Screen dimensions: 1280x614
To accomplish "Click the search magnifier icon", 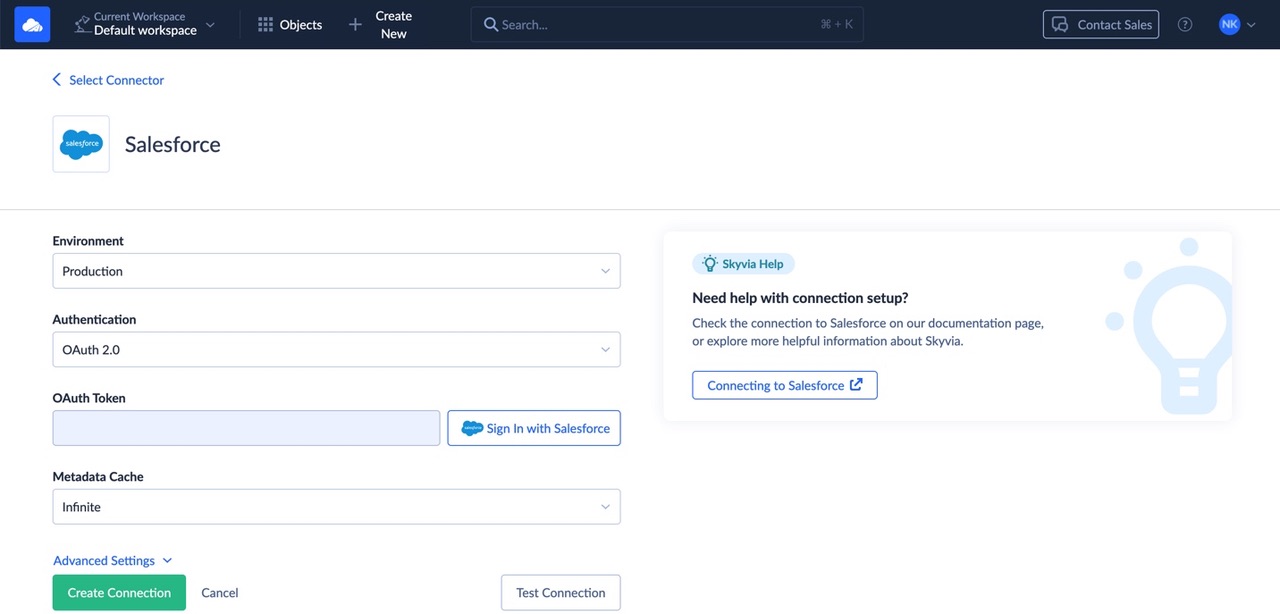I will pyautogui.click(x=491, y=25).
